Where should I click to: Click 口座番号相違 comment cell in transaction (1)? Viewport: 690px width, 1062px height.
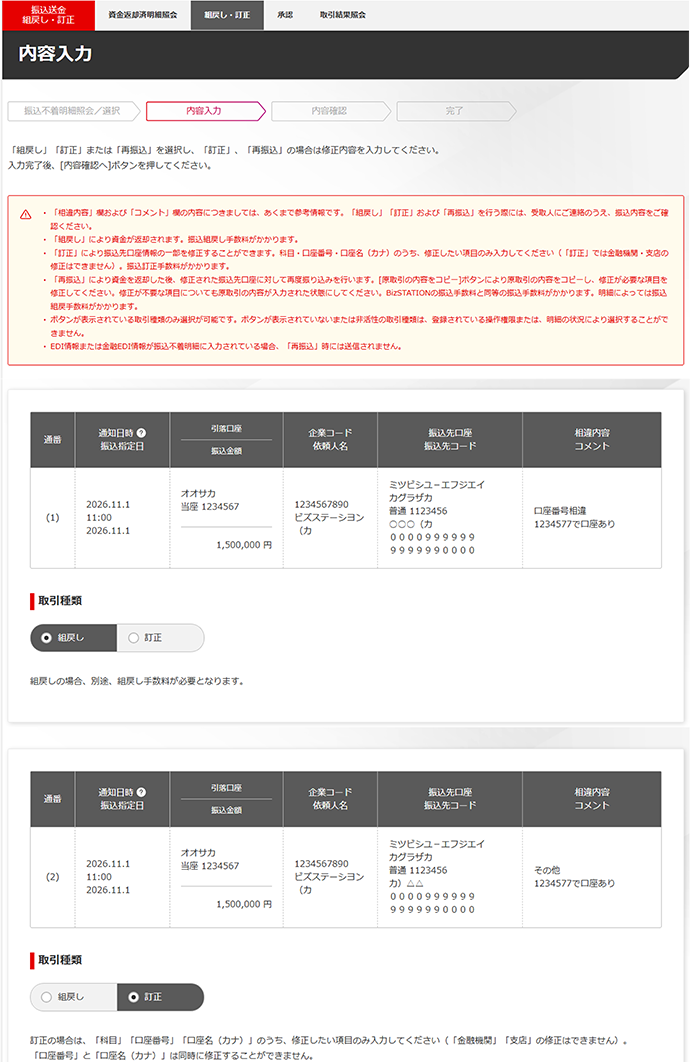[574, 517]
